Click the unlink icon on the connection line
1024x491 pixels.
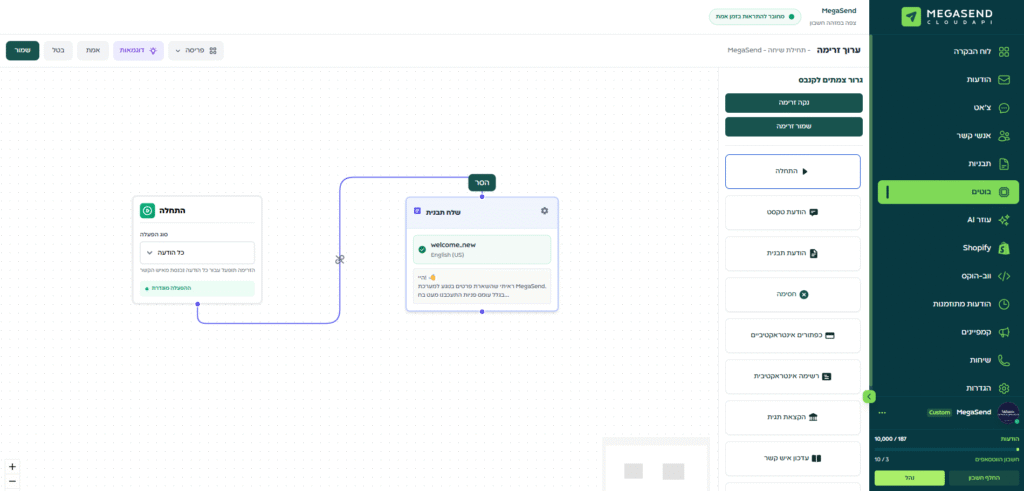click(340, 259)
